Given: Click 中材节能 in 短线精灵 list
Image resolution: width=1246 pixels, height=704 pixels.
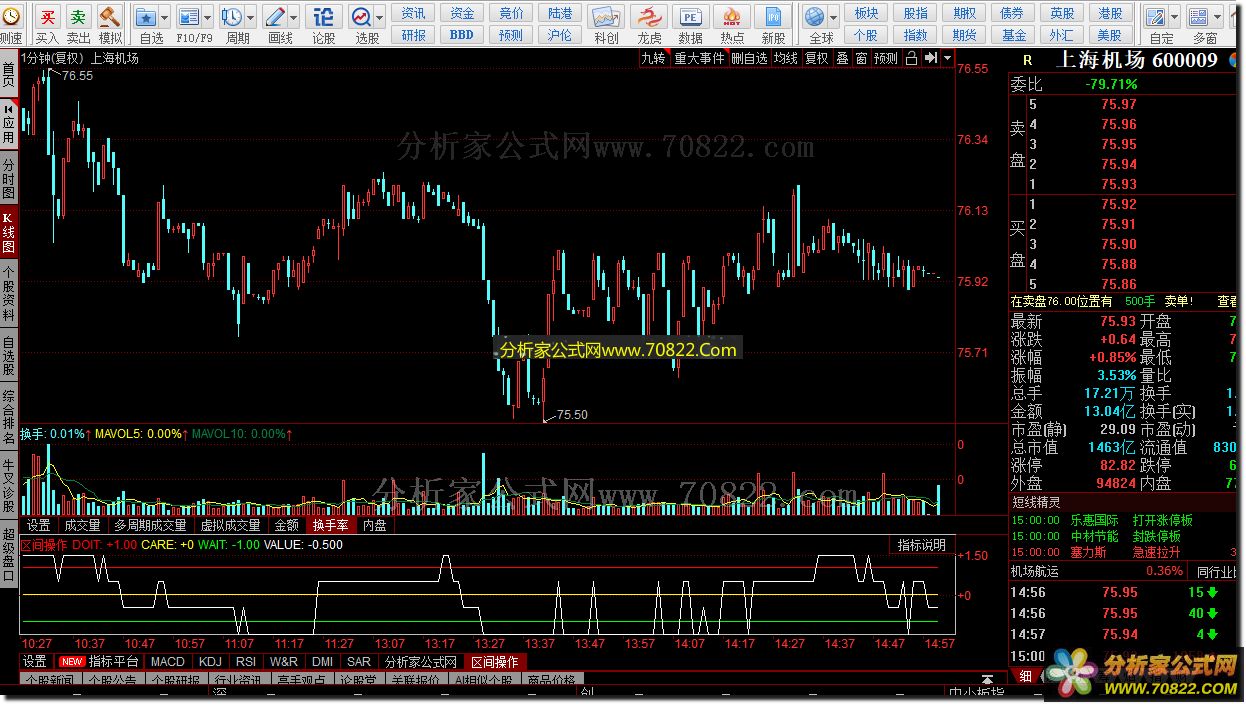Looking at the screenshot, I should pos(1095,536).
